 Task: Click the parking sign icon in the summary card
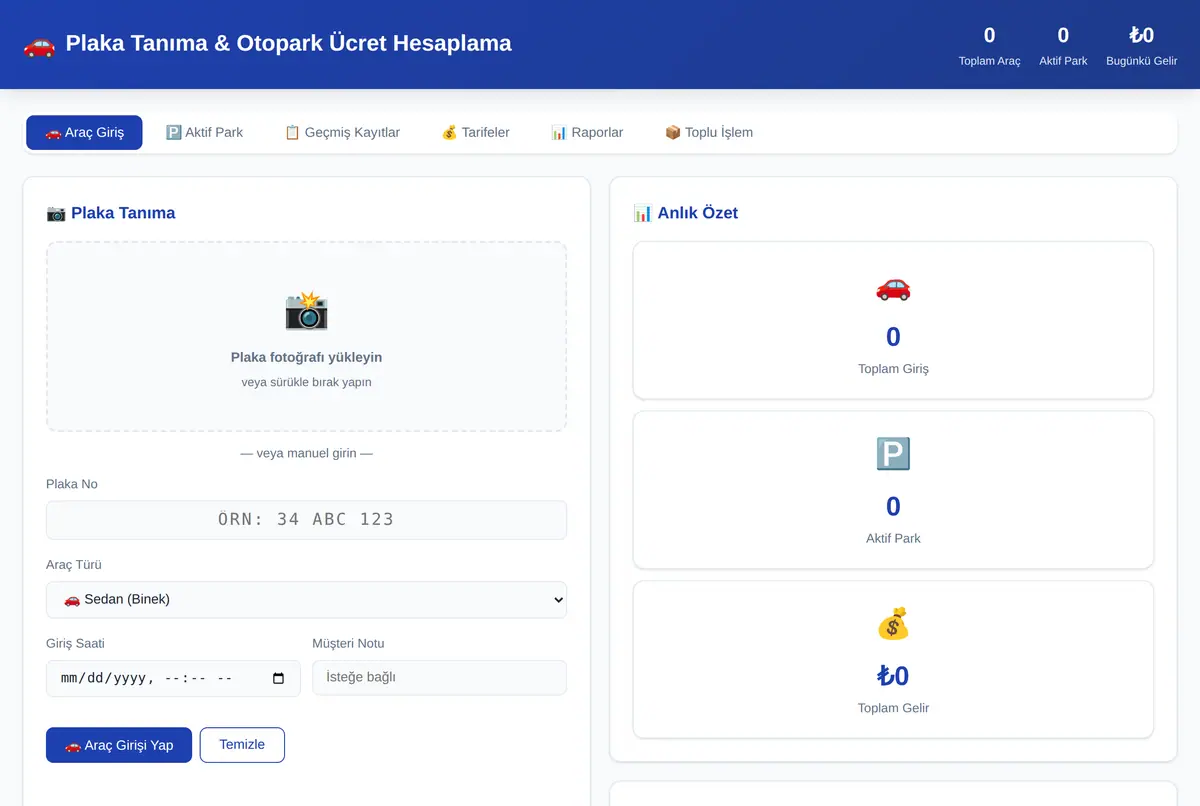pyautogui.click(x=893, y=455)
